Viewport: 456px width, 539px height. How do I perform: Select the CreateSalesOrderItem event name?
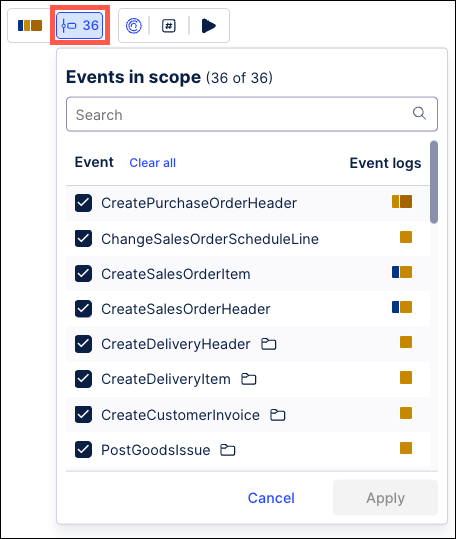pos(176,274)
